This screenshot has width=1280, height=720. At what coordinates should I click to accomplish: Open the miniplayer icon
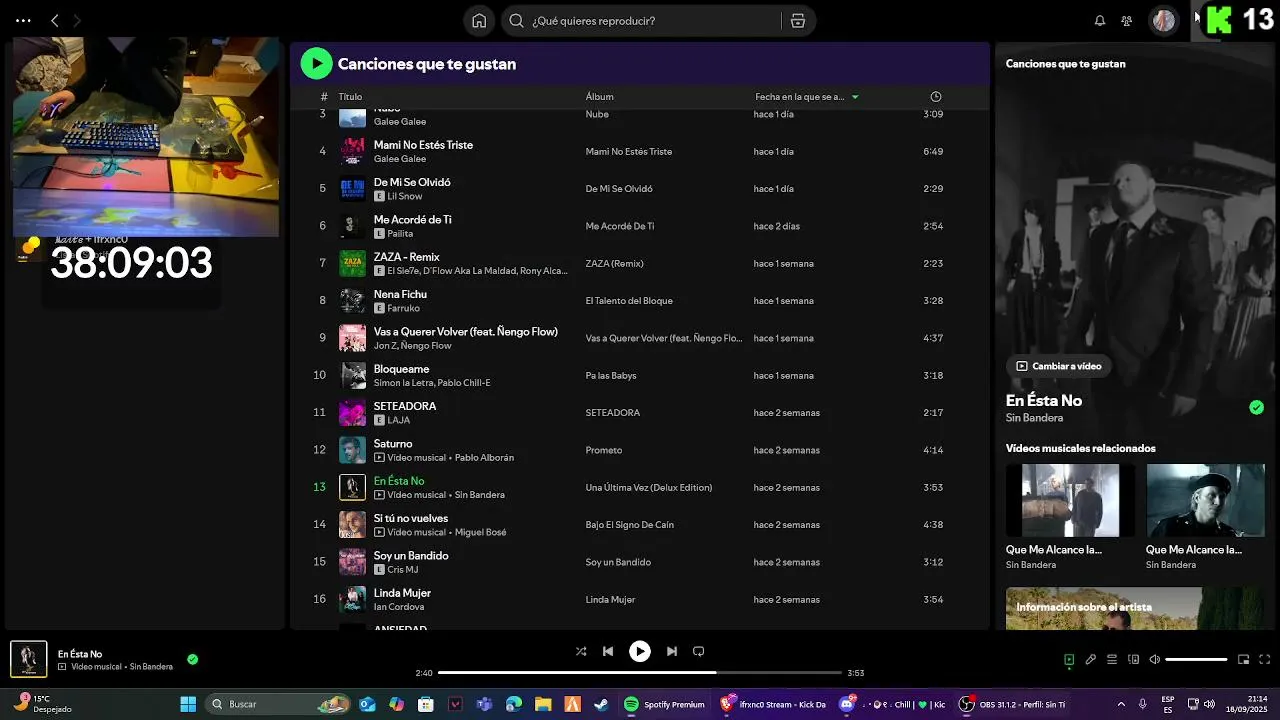1244,660
